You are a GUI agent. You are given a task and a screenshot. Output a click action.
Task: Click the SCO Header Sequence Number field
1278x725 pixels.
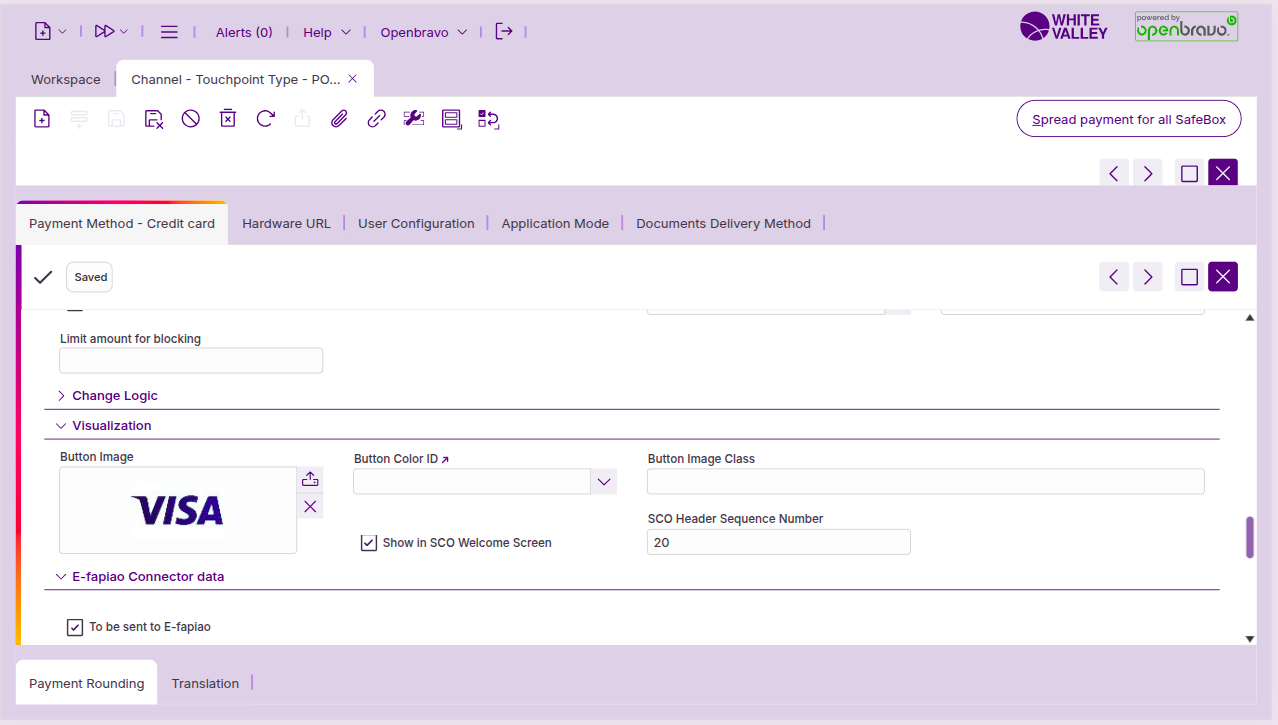778,542
